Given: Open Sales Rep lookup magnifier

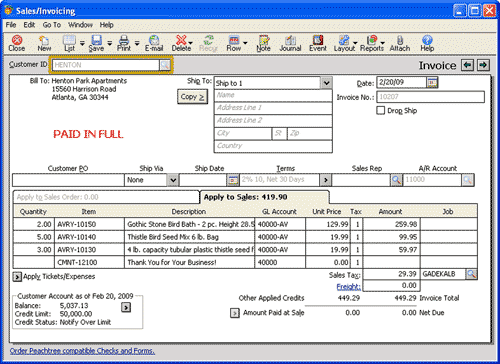Looking at the screenshot, I should (x=396, y=180).
